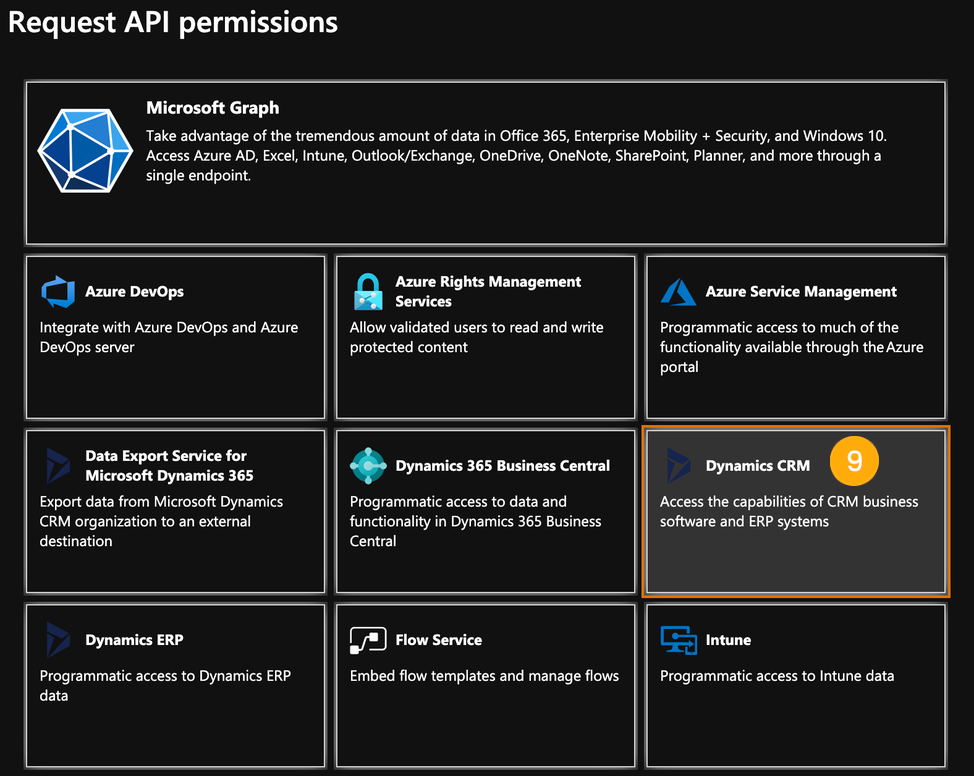Click the Dynamics ERP logo icon
The image size is (974, 776).
[58, 640]
